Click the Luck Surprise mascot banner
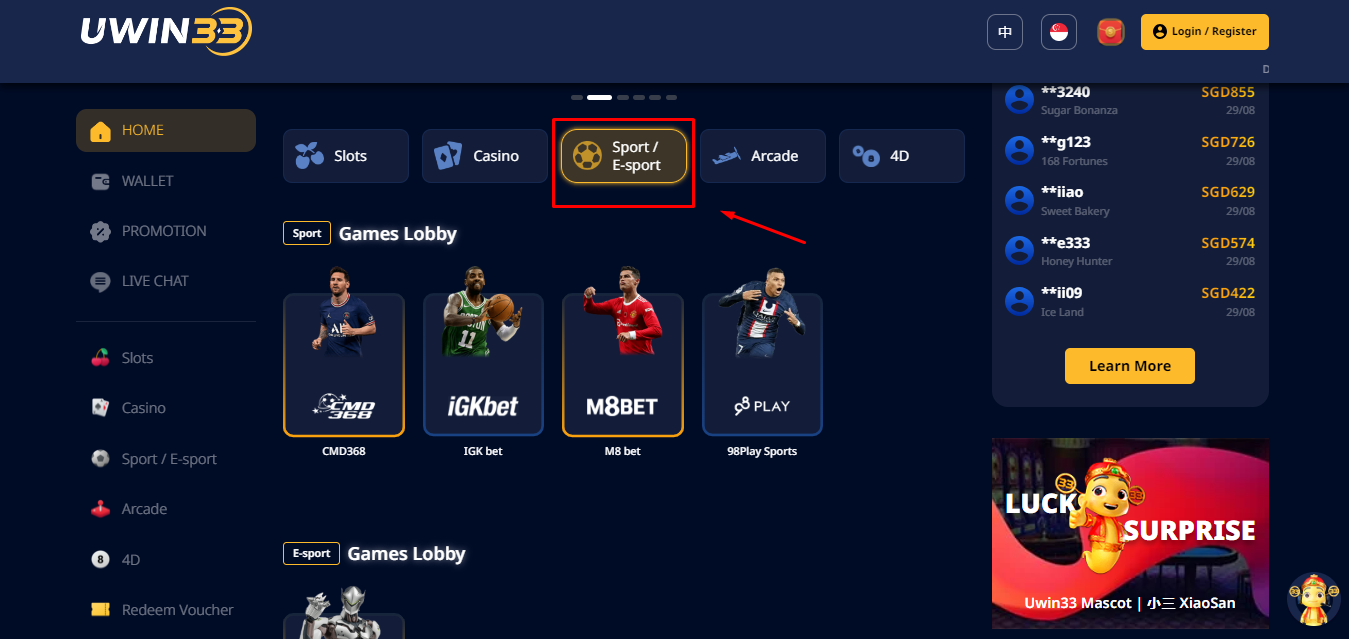 click(1130, 533)
